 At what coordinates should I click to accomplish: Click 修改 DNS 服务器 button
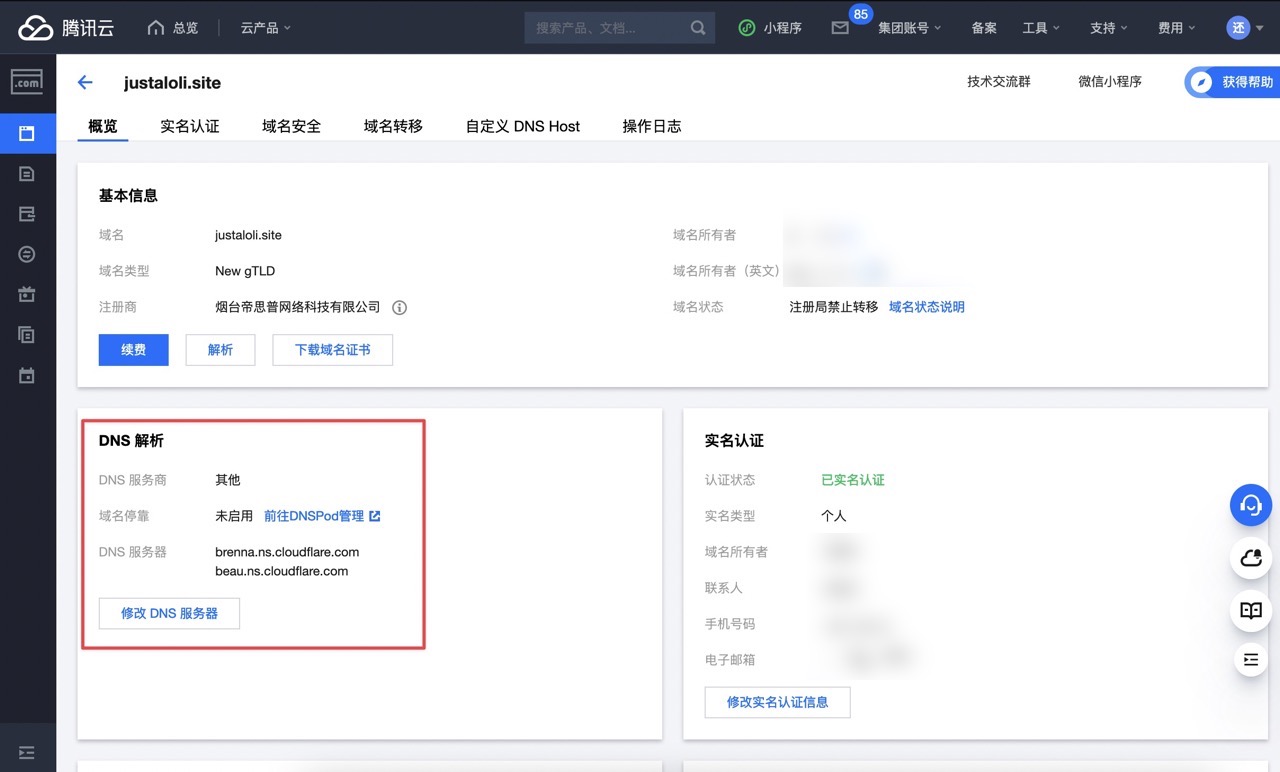click(x=169, y=613)
